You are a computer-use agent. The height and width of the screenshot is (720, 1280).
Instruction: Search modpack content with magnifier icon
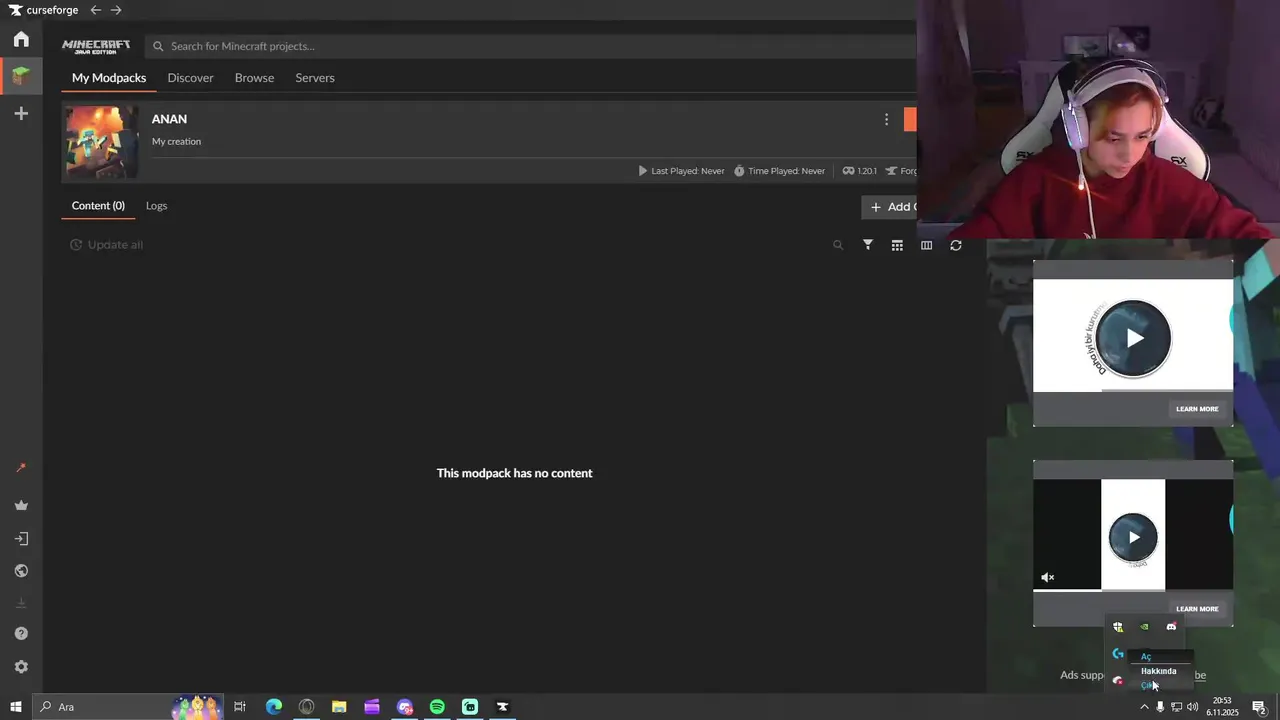pos(838,245)
